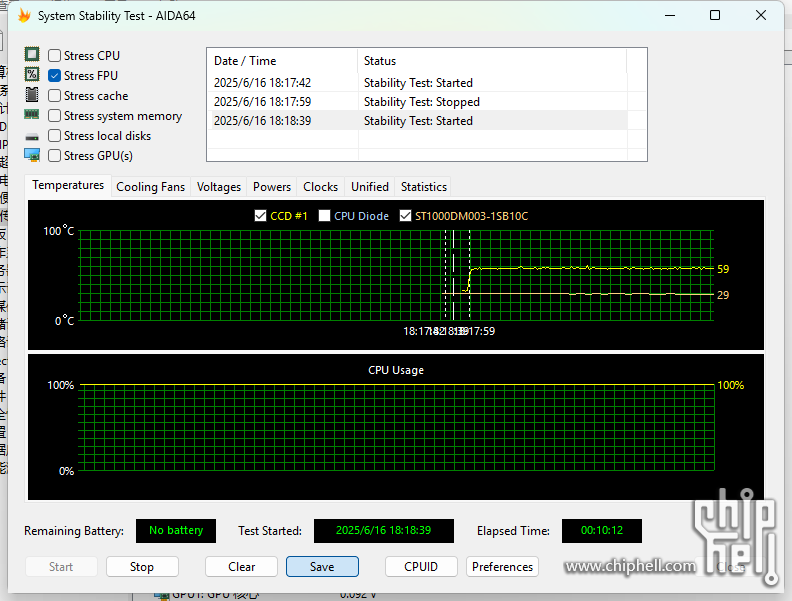Switch to the Cooling Fans tab
The image size is (792, 601).
pos(151,187)
